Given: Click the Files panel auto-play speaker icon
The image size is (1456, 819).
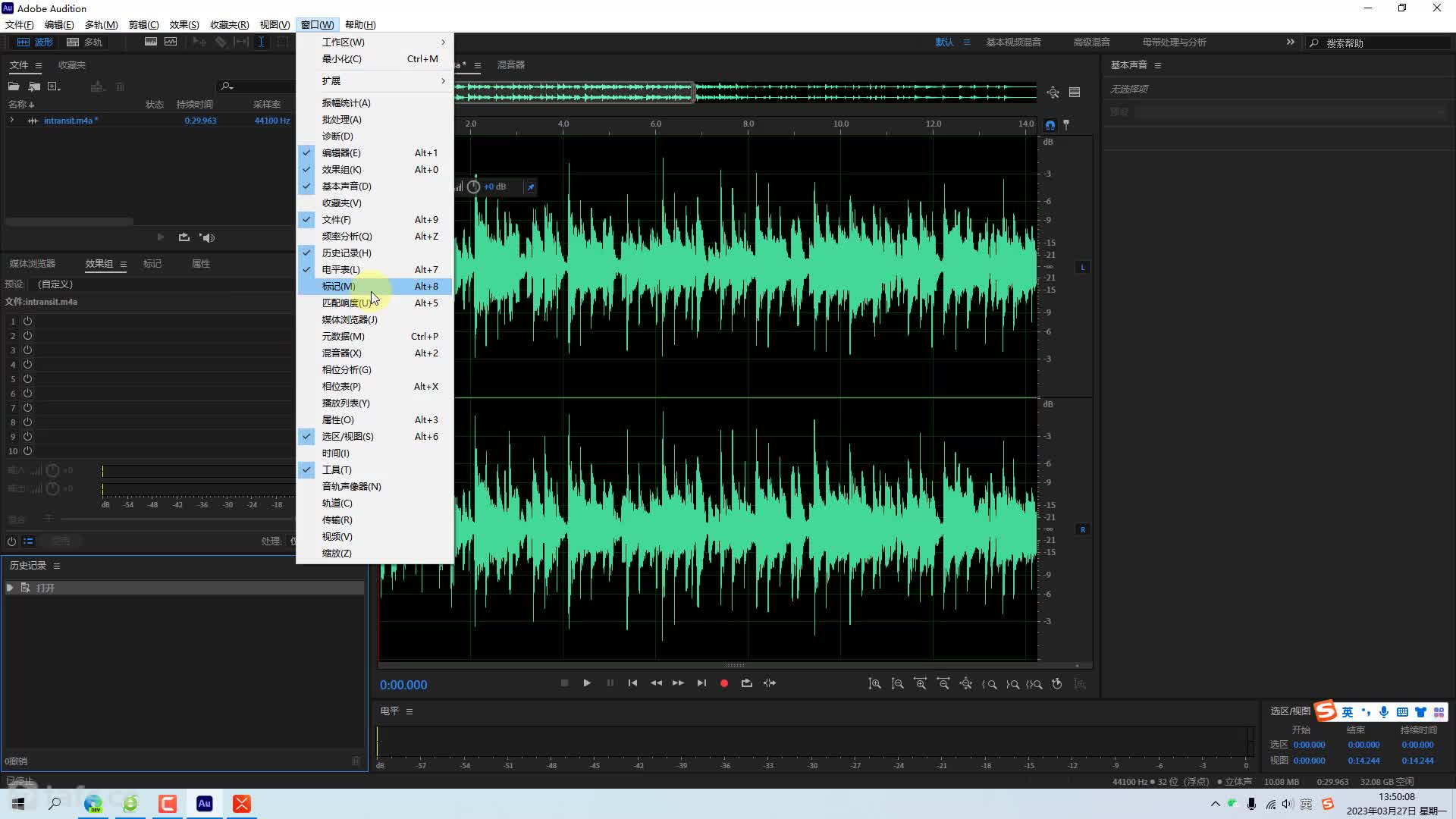Looking at the screenshot, I should click(207, 237).
